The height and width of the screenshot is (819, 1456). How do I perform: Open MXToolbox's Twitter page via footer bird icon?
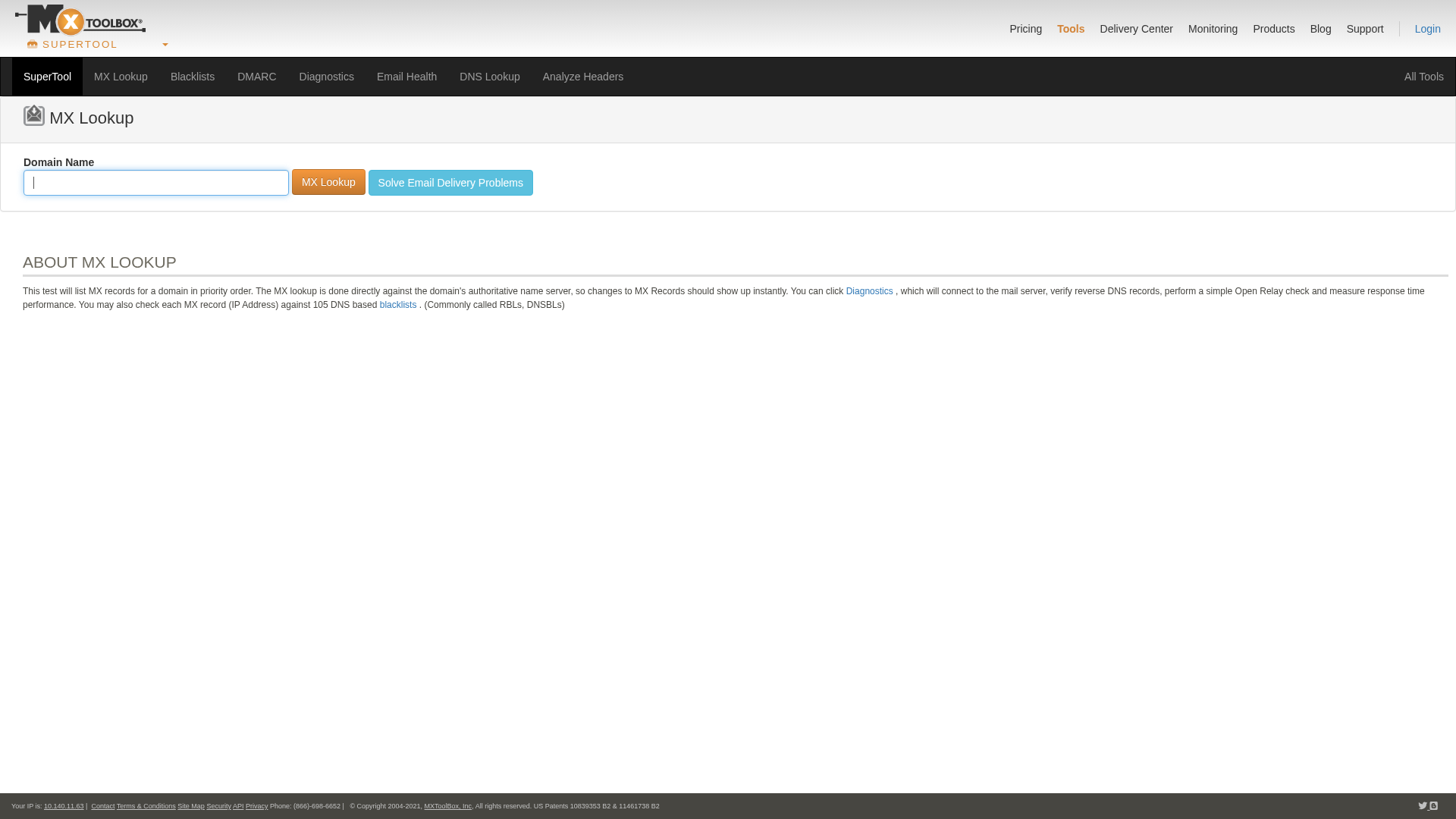(1423, 805)
